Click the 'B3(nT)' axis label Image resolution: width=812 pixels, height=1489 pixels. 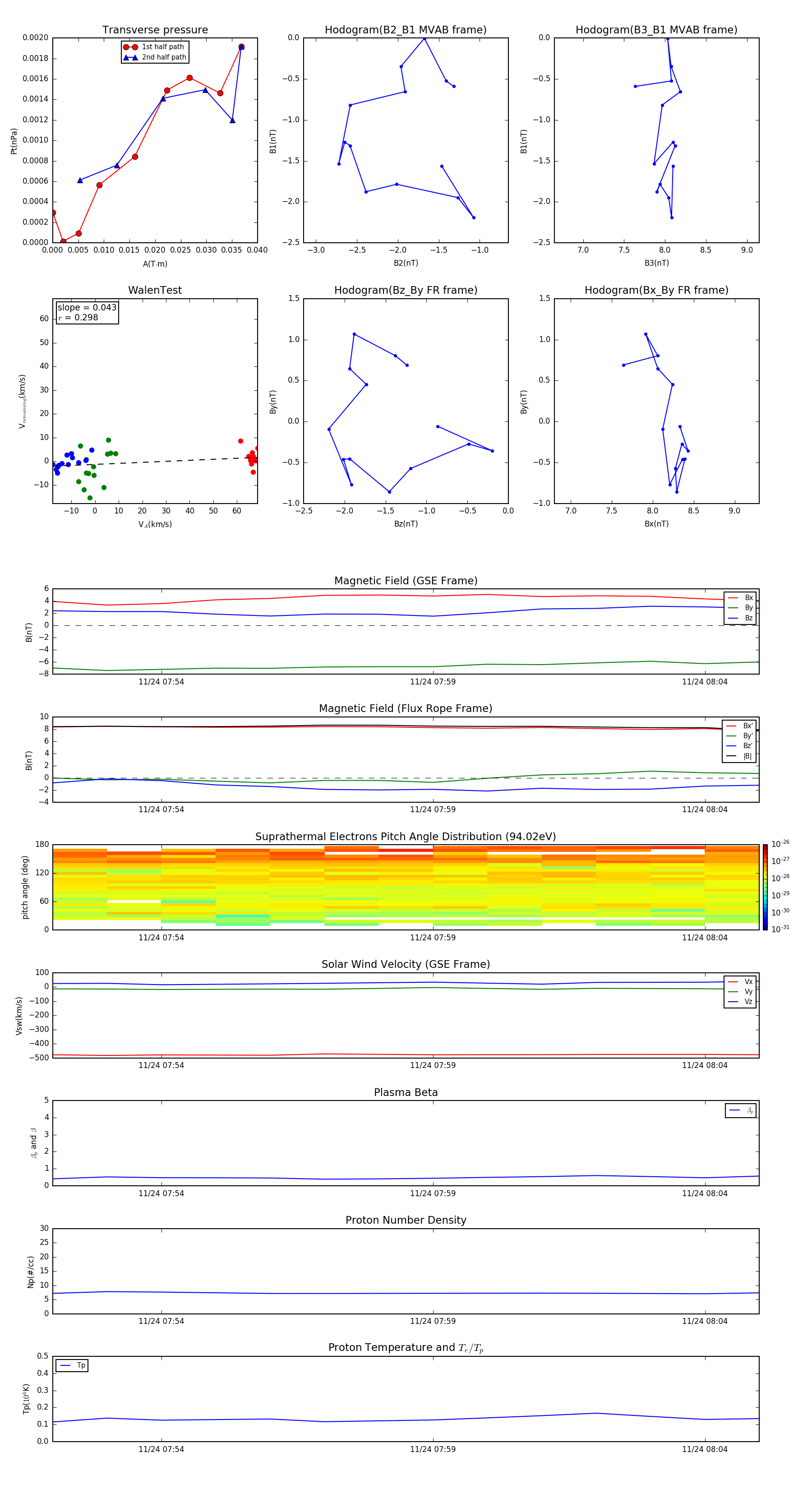tap(656, 264)
